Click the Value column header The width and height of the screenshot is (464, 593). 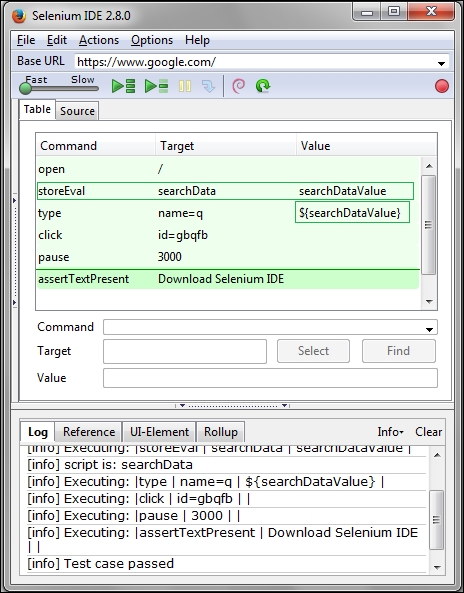(x=366, y=146)
